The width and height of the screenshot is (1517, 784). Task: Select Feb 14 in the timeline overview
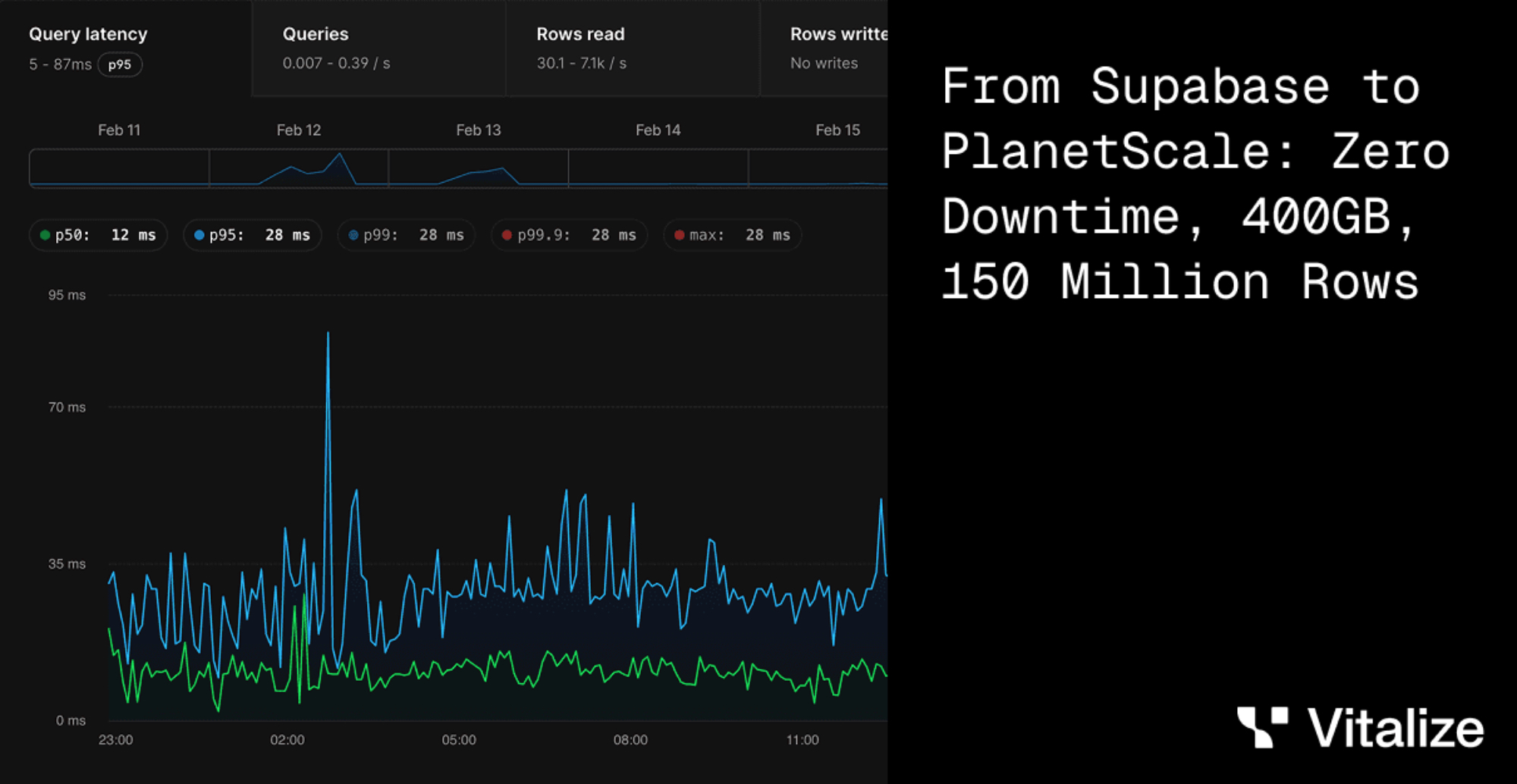click(658, 168)
